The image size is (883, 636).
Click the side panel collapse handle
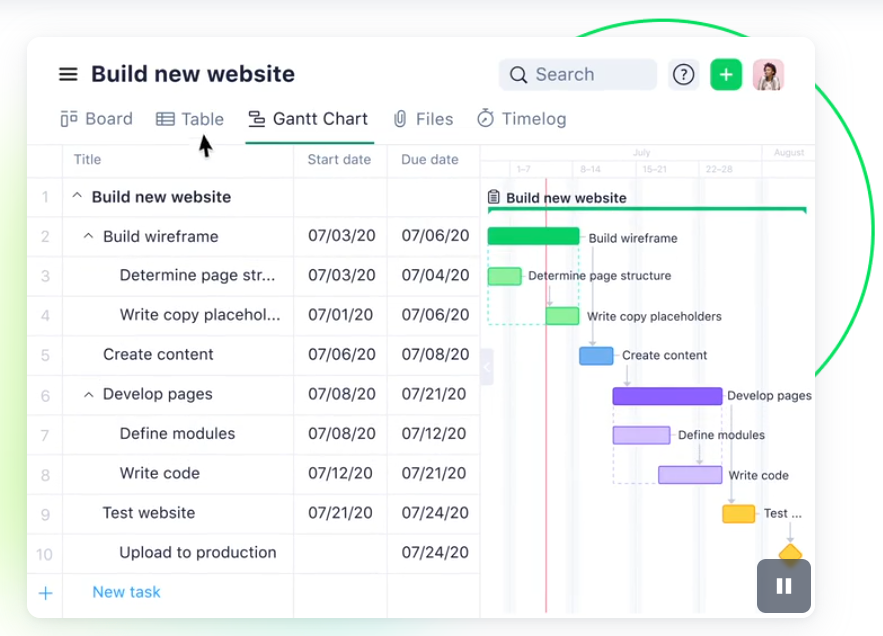click(487, 367)
